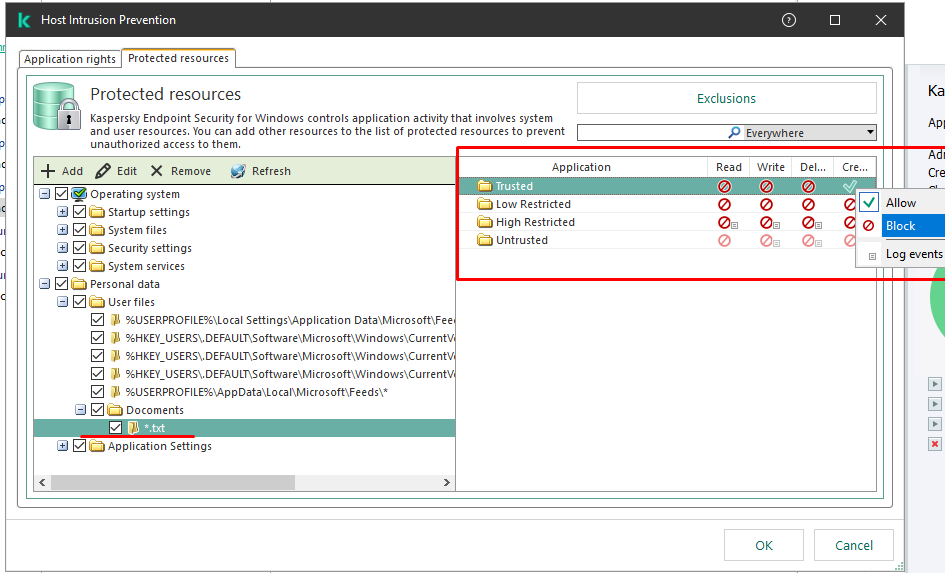The height and width of the screenshot is (573, 945).
Task: Expand the System files node
Action: click(62, 230)
